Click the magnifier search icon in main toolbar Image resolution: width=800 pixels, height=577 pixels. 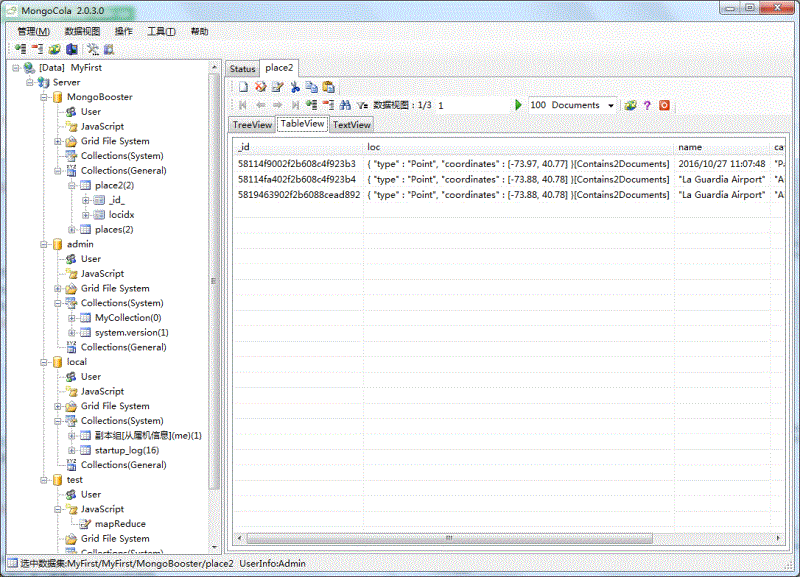pyautogui.click(x=109, y=49)
